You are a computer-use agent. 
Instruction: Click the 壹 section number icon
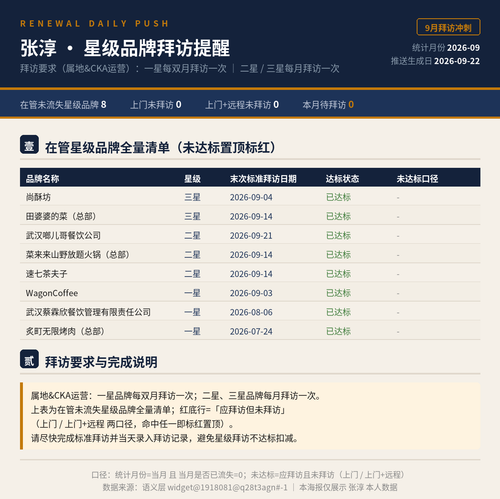point(29,144)
